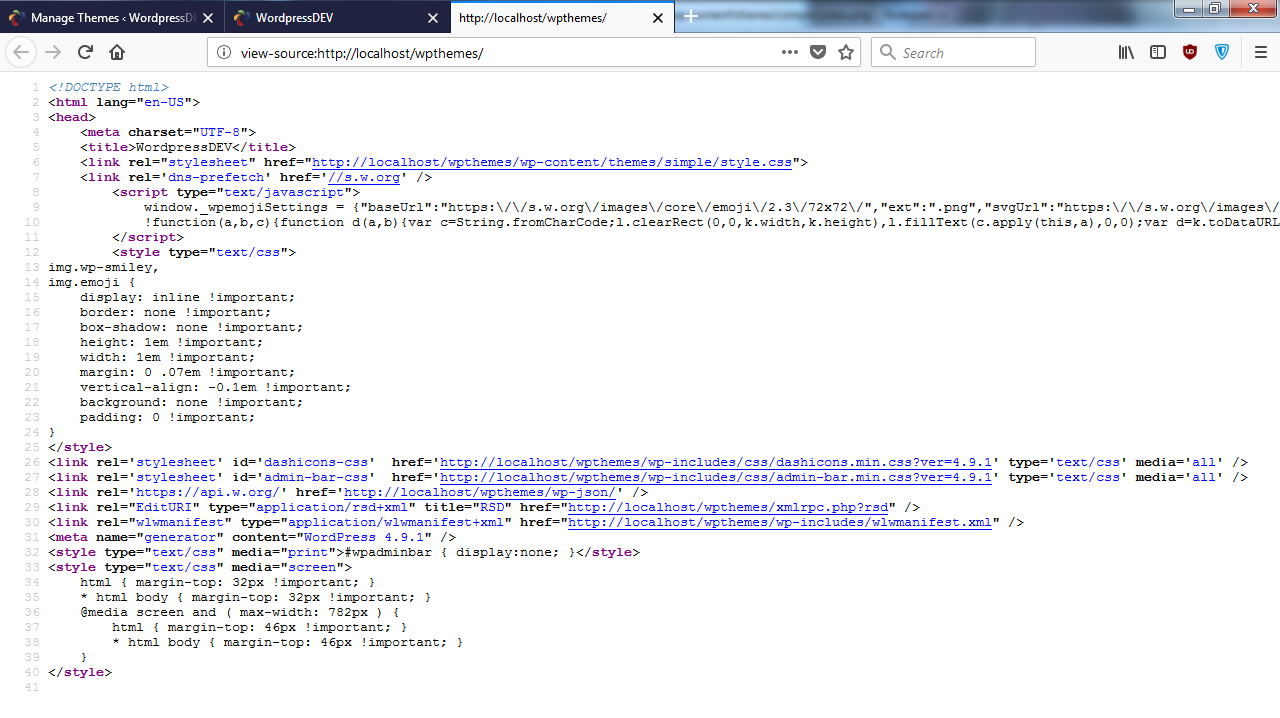The image size is (1280, 718).
Task: Open dashicons.min.css stylesheet link
Action: pyautogui.click(x=716, y=462)
